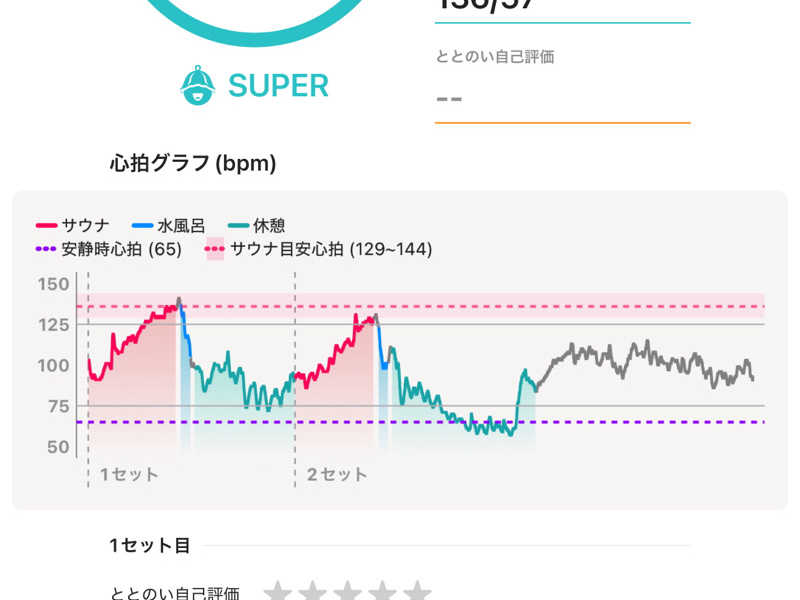The image size is (800, 600).
Task: Click the pink サウナ目安心拍 legend swatch
Action: point(215,249)
